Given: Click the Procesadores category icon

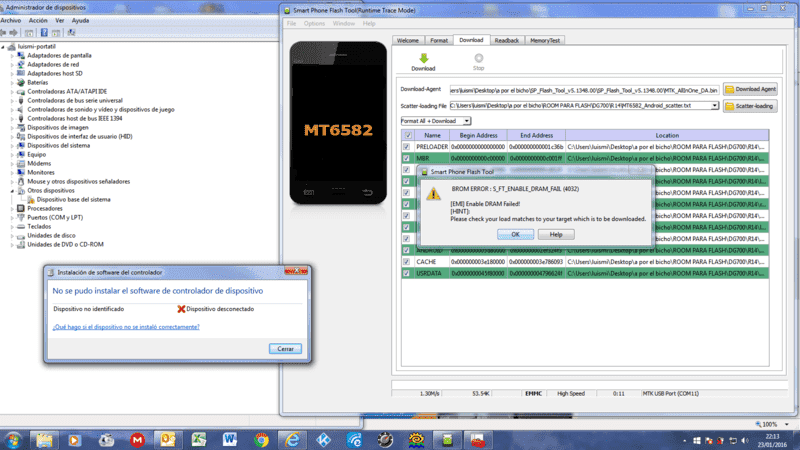Looking at the screenshot, I should tap(21, 208).
